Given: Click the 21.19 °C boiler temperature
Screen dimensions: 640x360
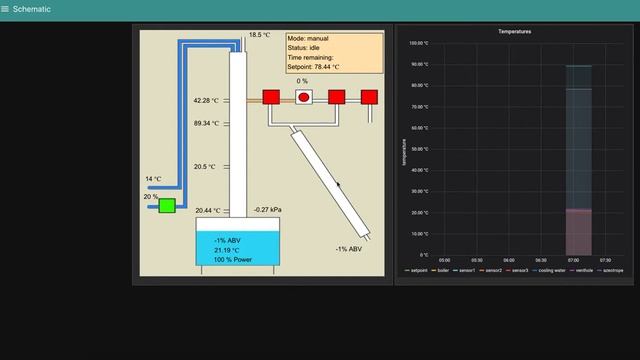Looking at the screenshot, I should [x=227, y=250].
